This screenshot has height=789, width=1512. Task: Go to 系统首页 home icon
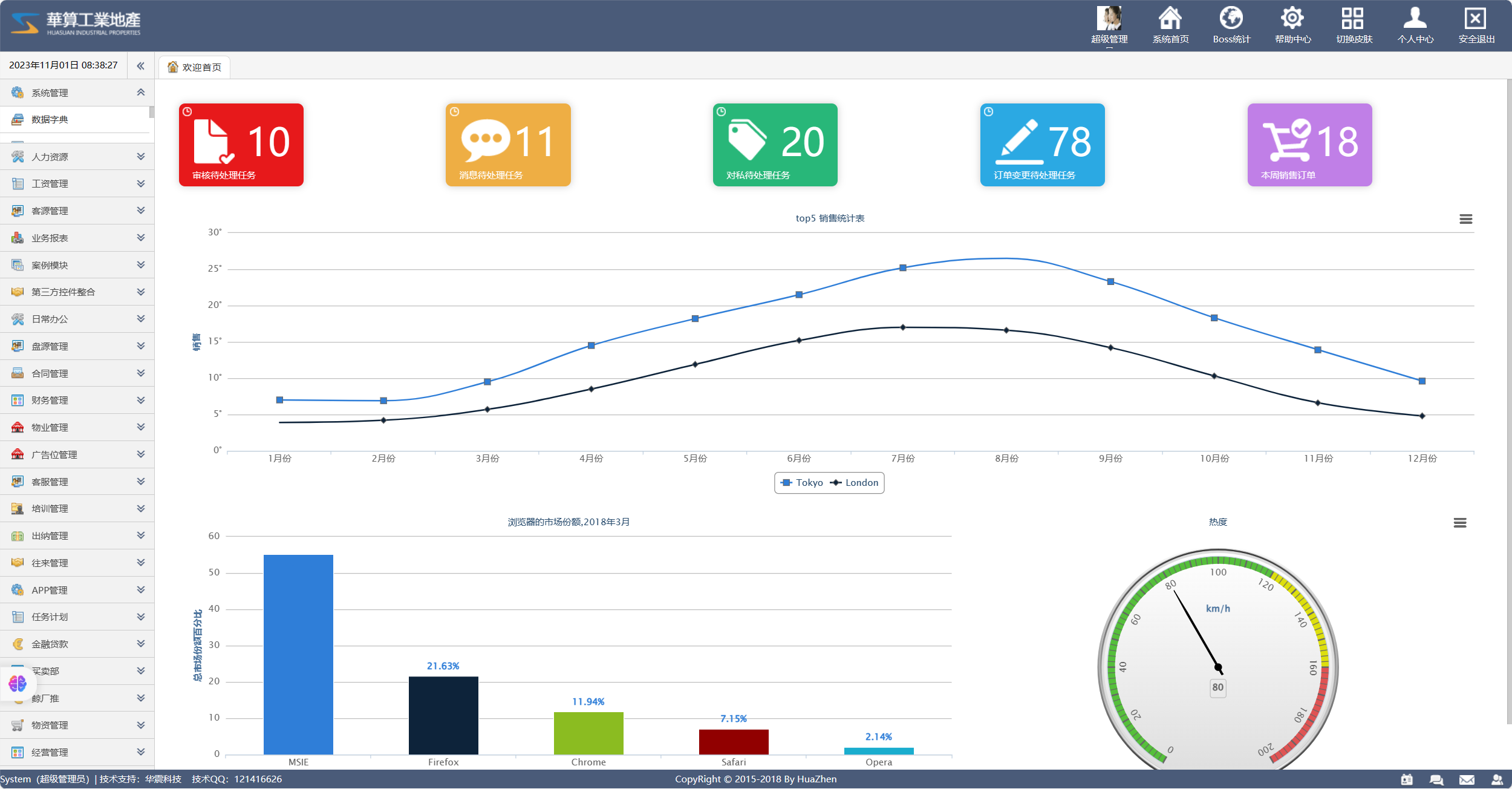(1170, 18)
